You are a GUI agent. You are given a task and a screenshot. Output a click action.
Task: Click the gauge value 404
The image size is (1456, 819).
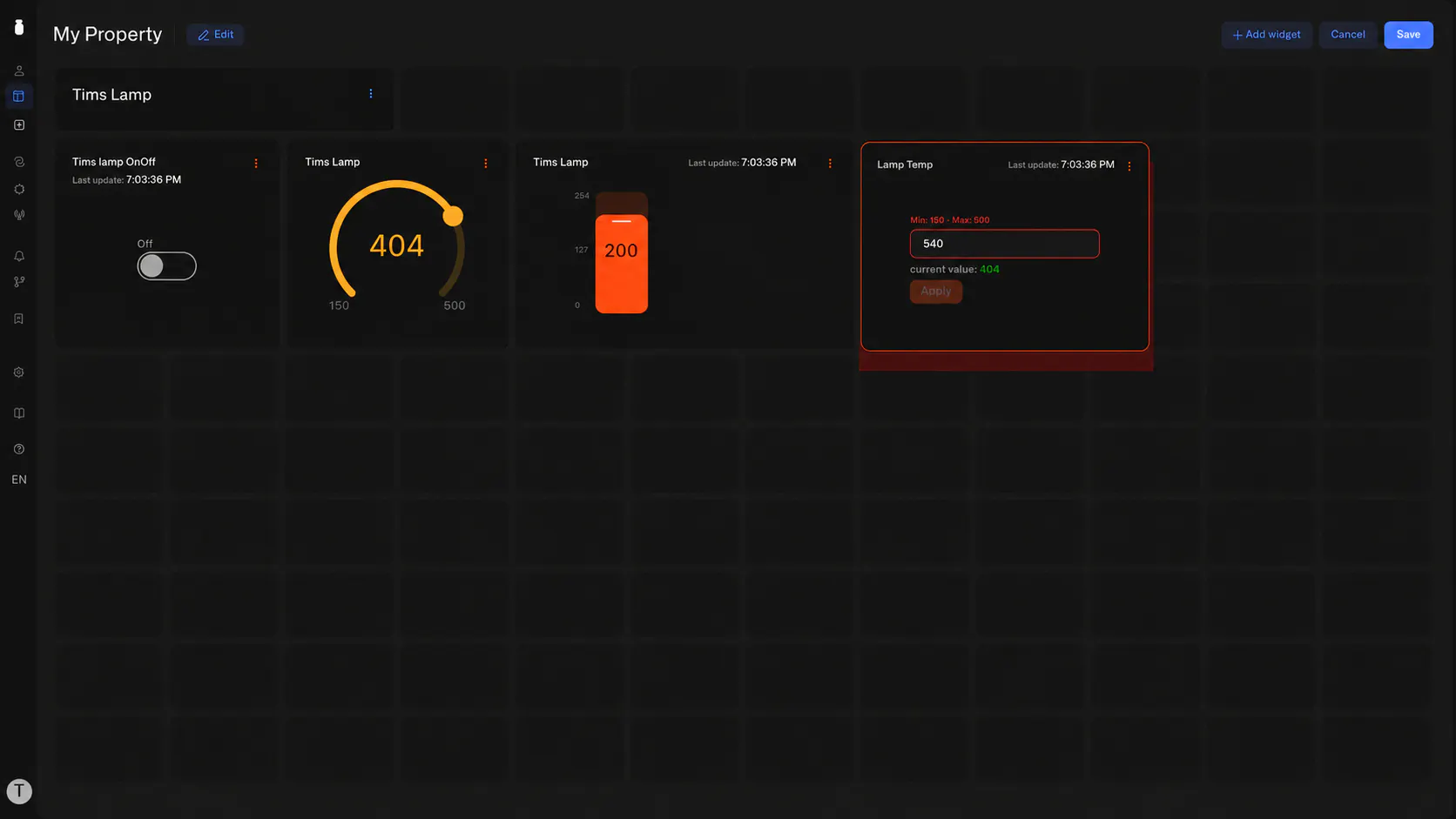397,245
